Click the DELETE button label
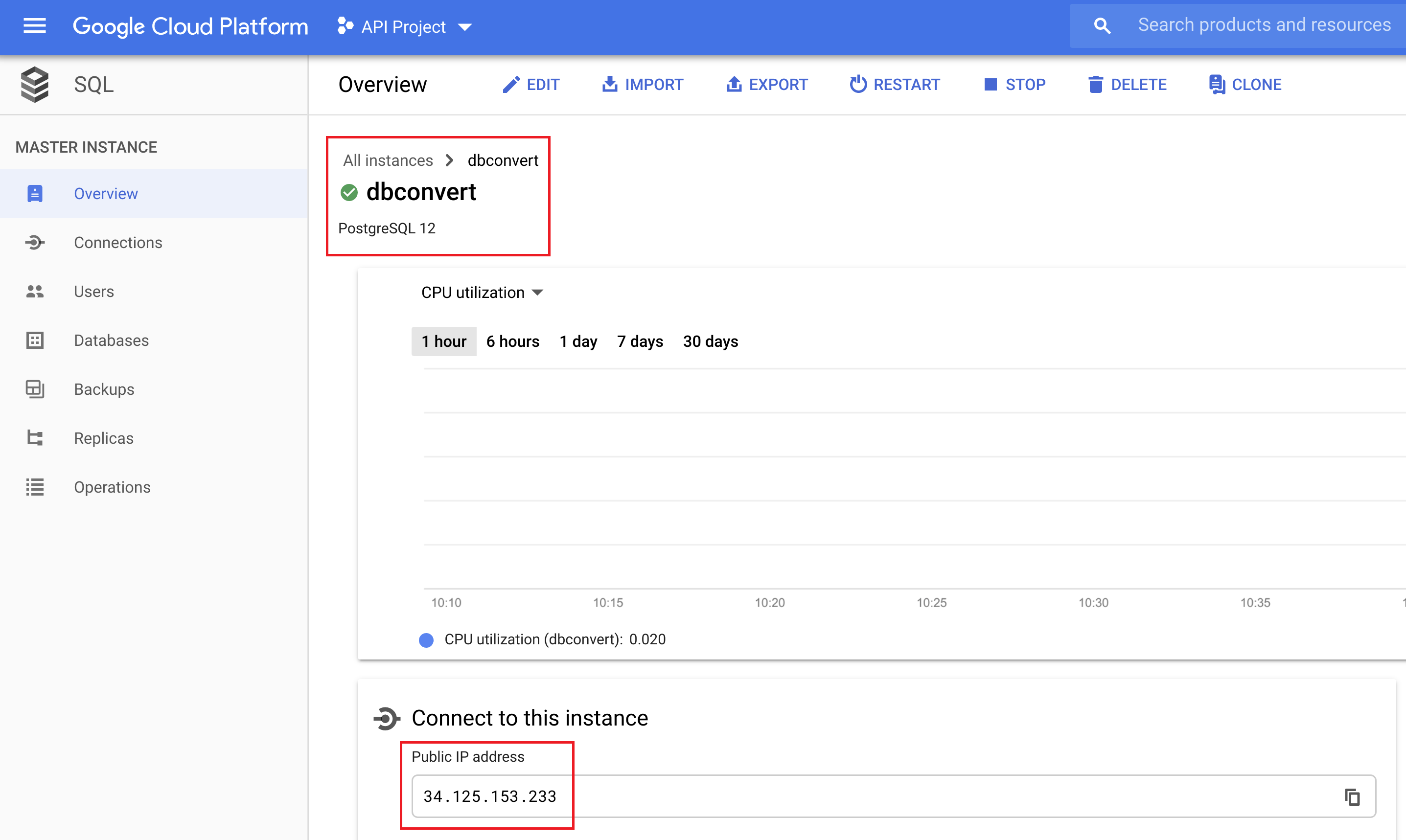This screenshot has width=1406, height=840. click(x=1139, y=85)
